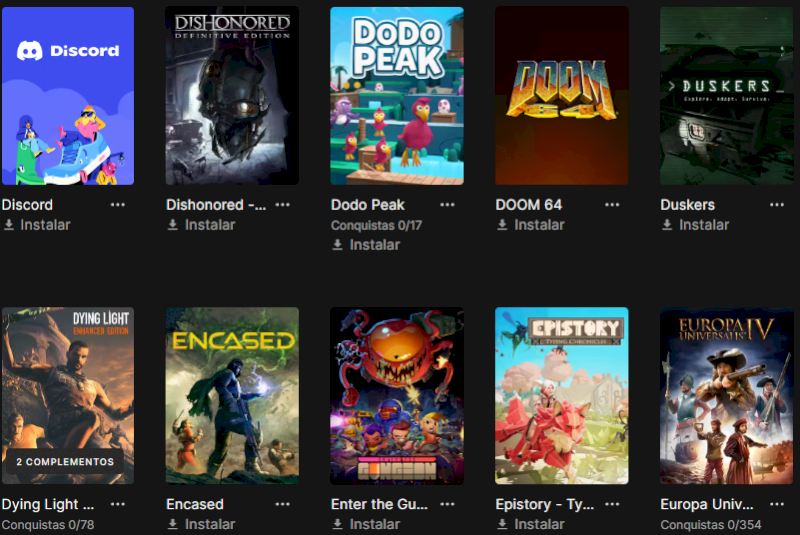Install Duskers
The width and height of the screenshot is (800, 535).
click(x=696, y=225)
